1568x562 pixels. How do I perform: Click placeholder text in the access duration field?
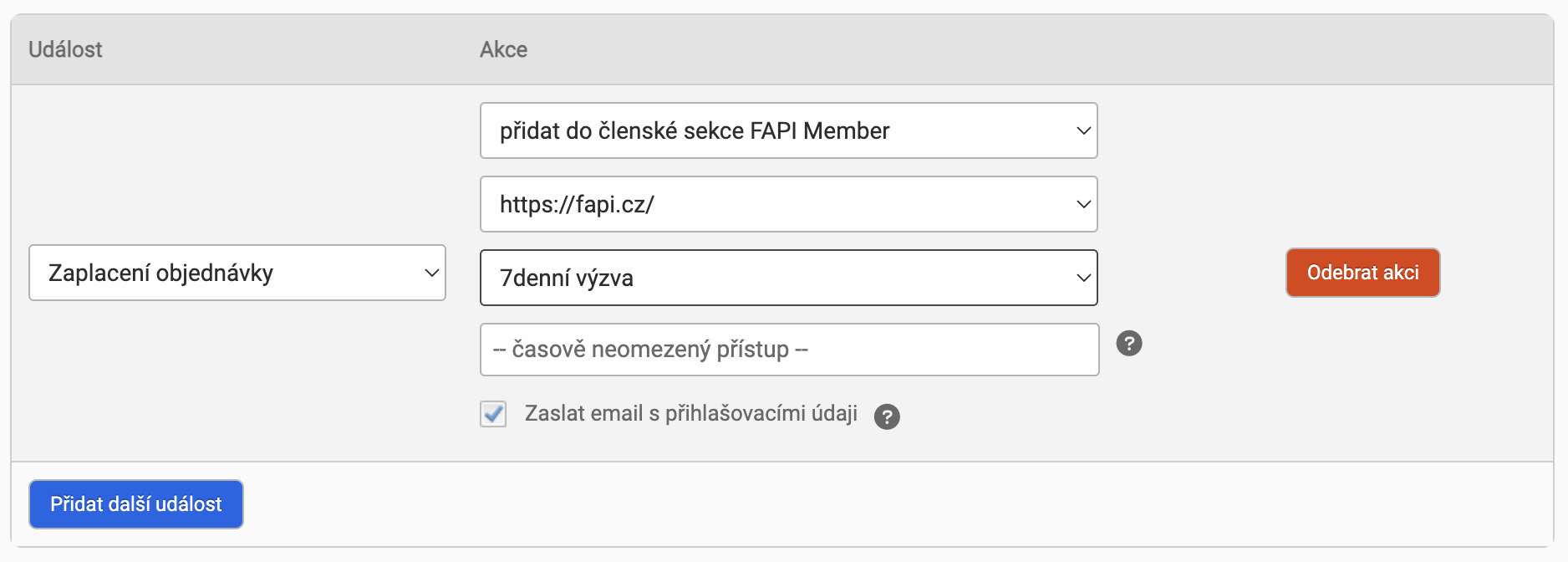pos(650,350)
